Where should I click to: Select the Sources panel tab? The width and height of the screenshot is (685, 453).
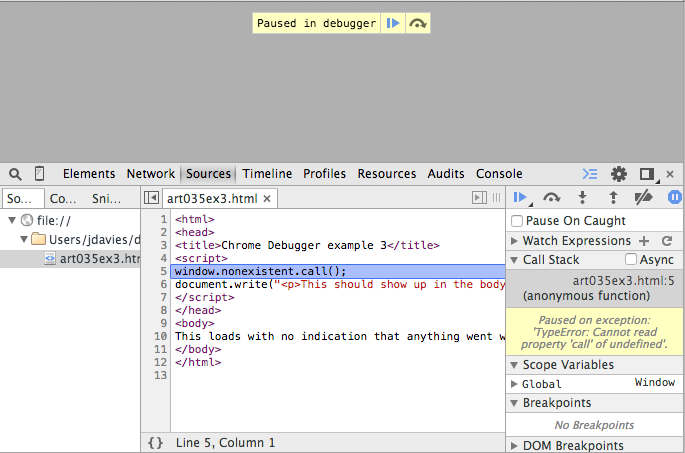208,174
